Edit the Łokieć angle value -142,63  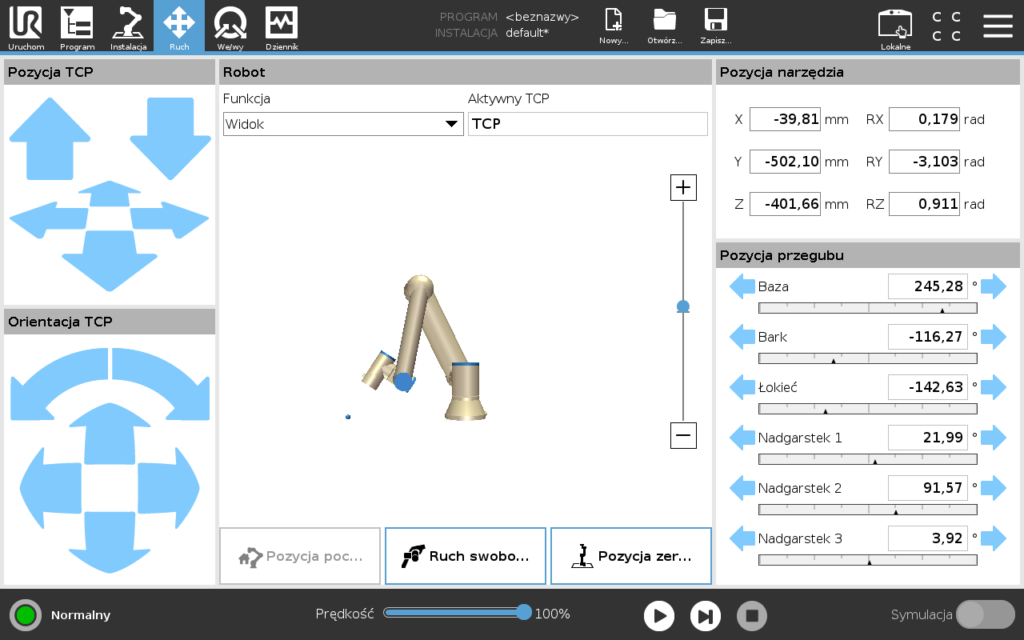tap(928, 387)
